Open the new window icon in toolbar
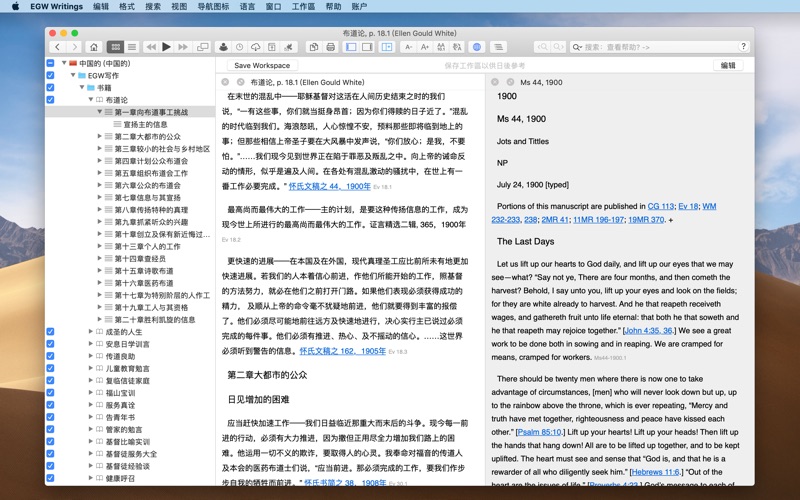This screenshot has width=800, height=500. (203, 47)
